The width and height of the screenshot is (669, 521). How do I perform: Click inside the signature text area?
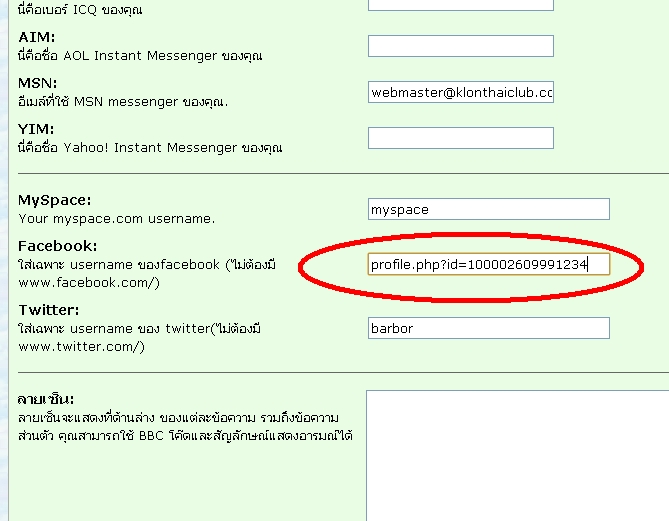[x=515, y=455]
